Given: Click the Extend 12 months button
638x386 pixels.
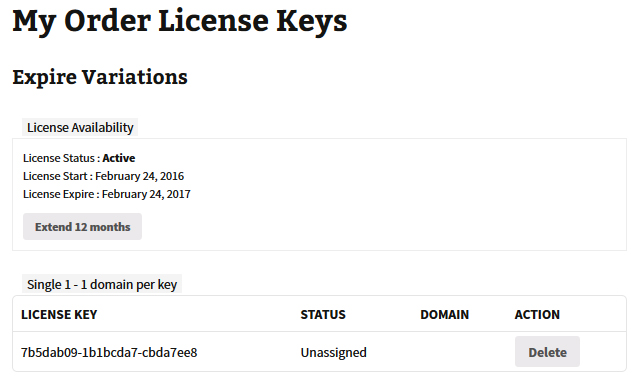Looking at the screenshot, I should 82,227.
